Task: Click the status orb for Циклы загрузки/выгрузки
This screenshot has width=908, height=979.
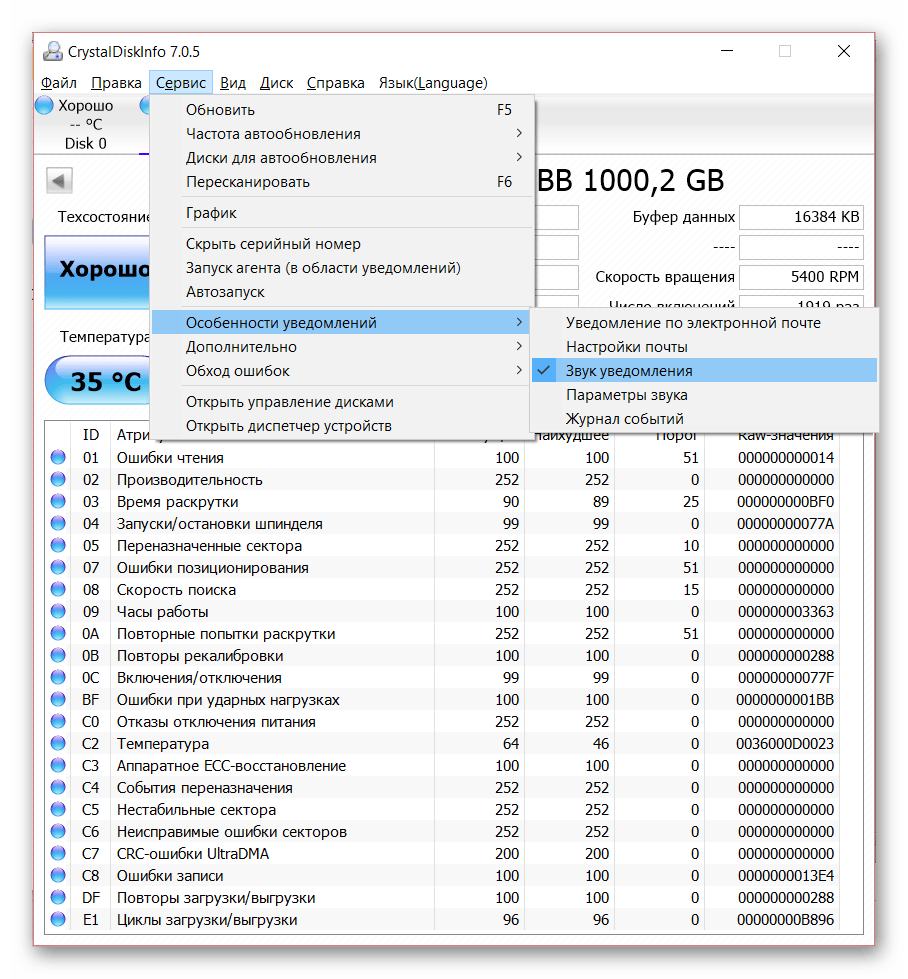Action: [x=58, y=920]
